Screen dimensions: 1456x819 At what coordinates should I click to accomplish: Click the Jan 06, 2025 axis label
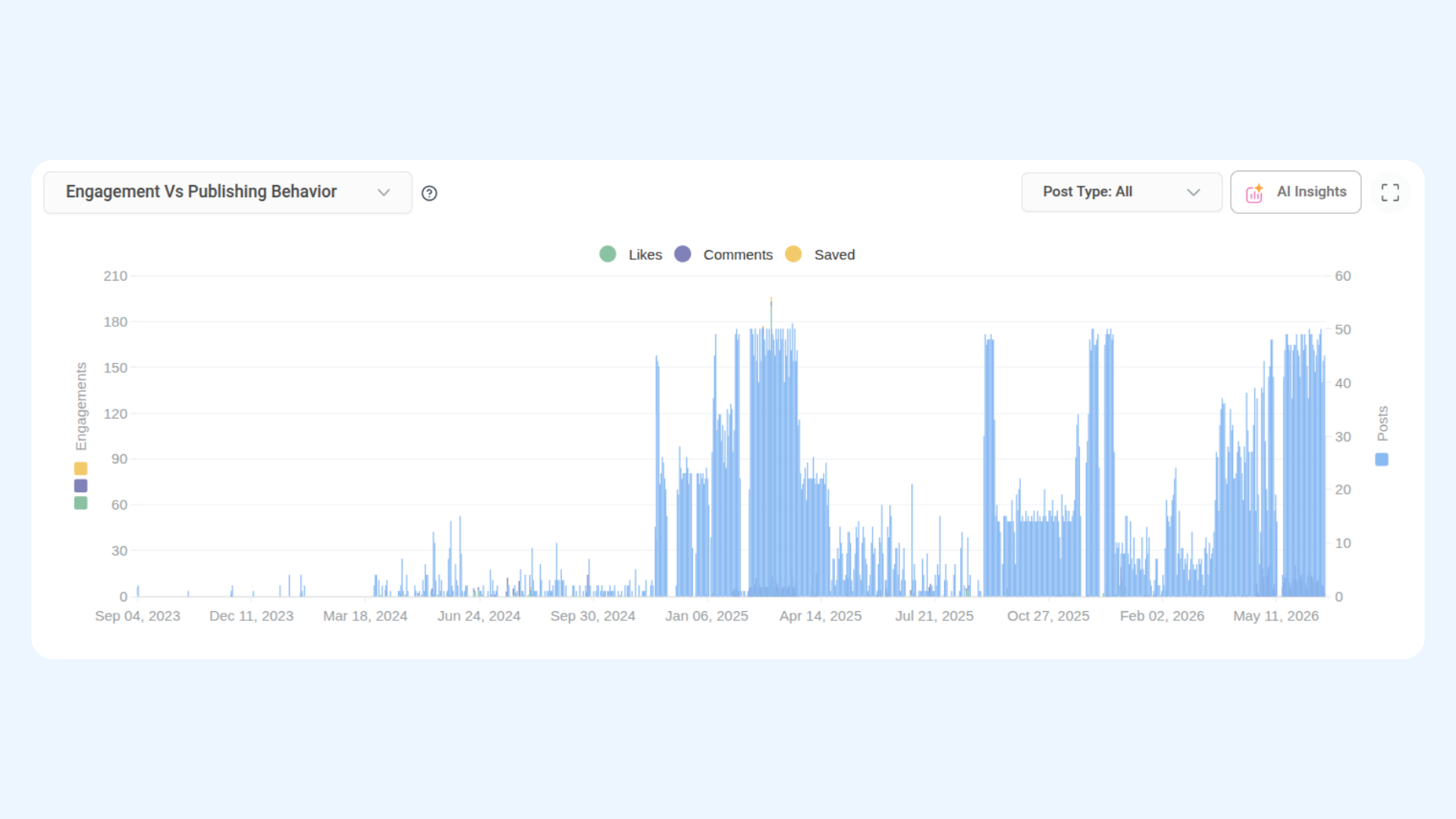706,617
